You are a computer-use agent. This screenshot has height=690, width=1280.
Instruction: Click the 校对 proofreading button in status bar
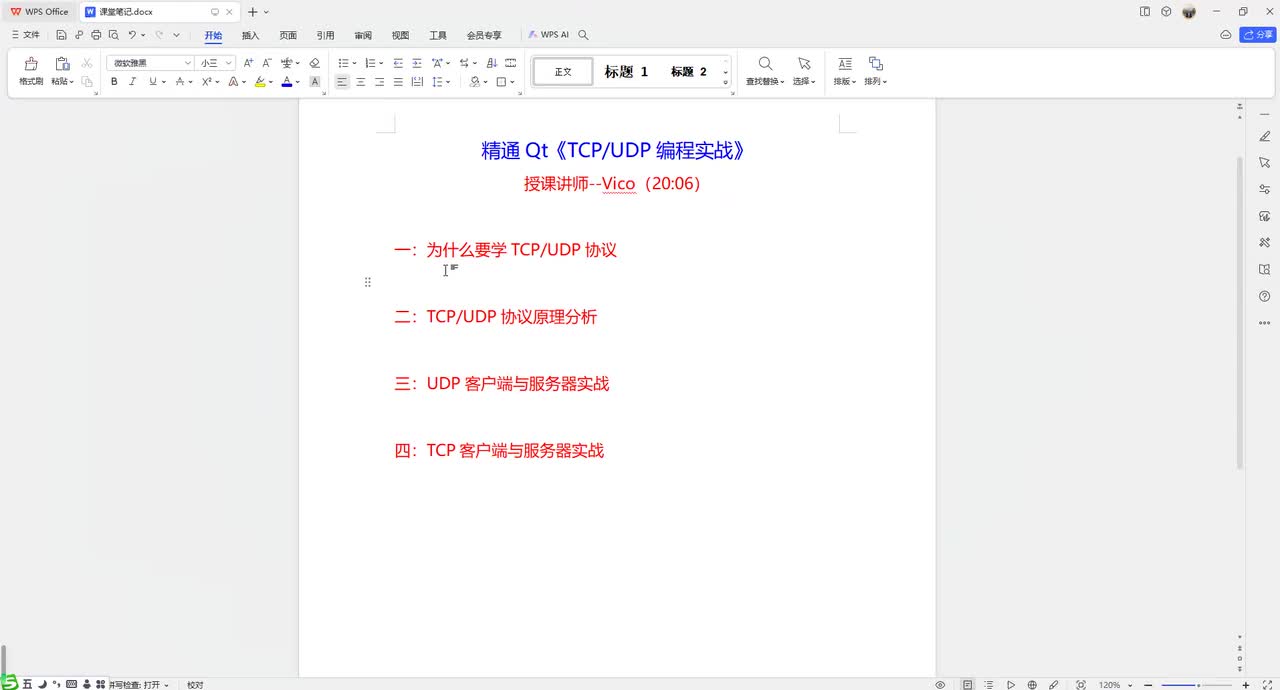195,685
